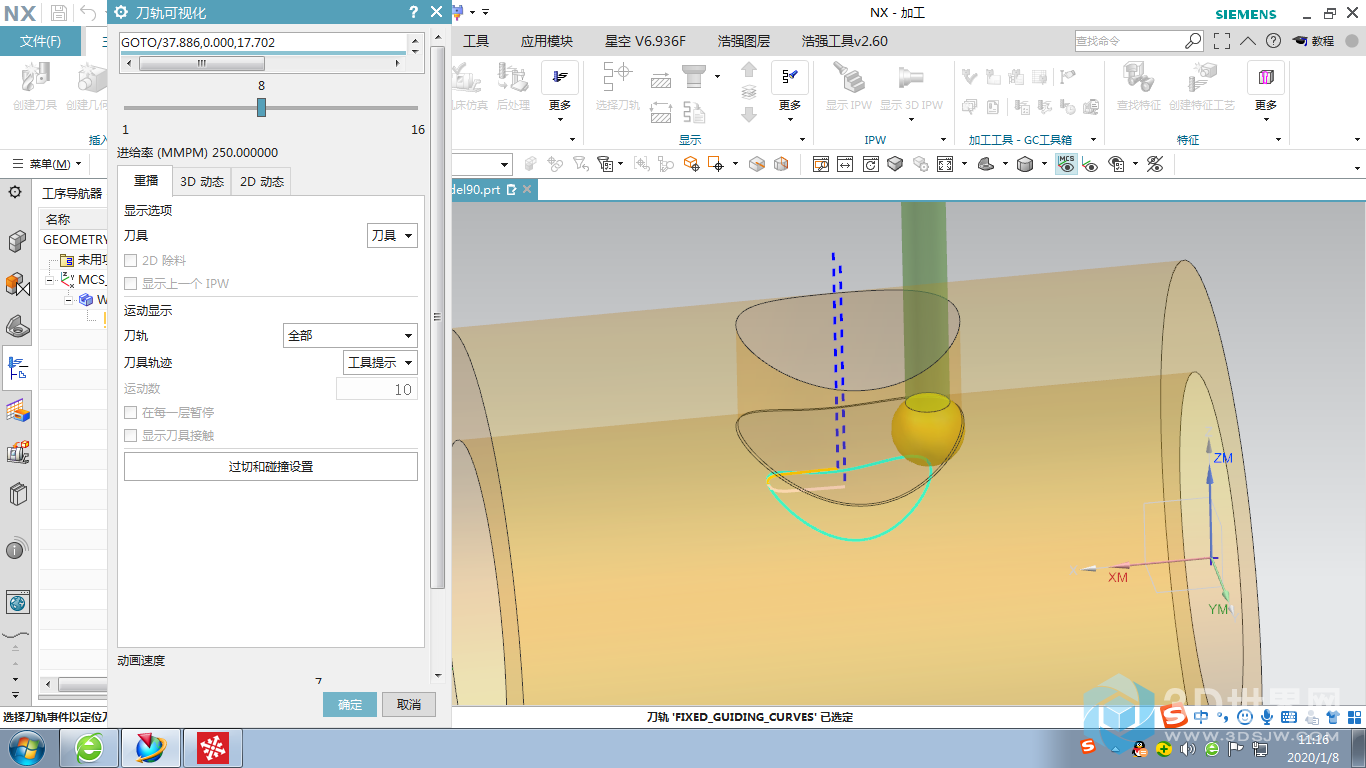Toggle the MCS display eye icon
The width and height of the screenshot is (1366, 768).
pyautogui.click(x=1066, y=164)
